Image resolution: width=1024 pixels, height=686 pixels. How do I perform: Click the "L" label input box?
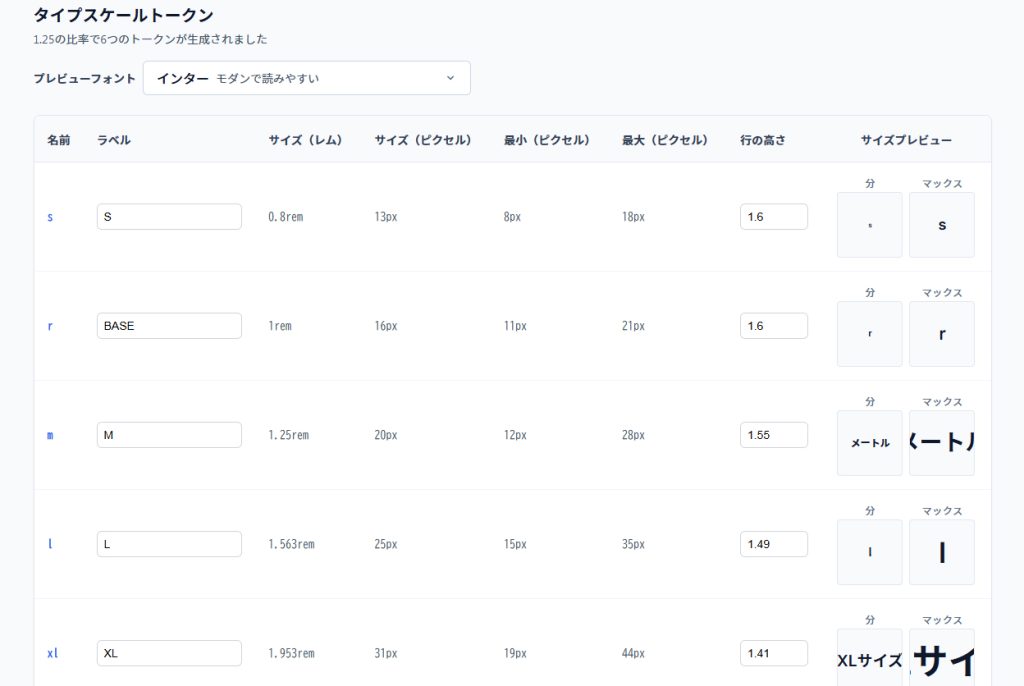point(169,544)
